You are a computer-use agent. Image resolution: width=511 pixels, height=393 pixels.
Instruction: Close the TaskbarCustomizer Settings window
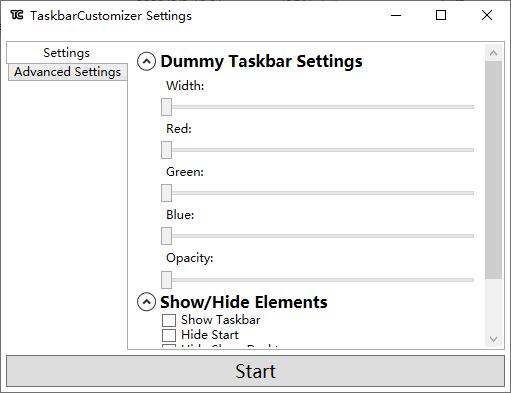487,15
